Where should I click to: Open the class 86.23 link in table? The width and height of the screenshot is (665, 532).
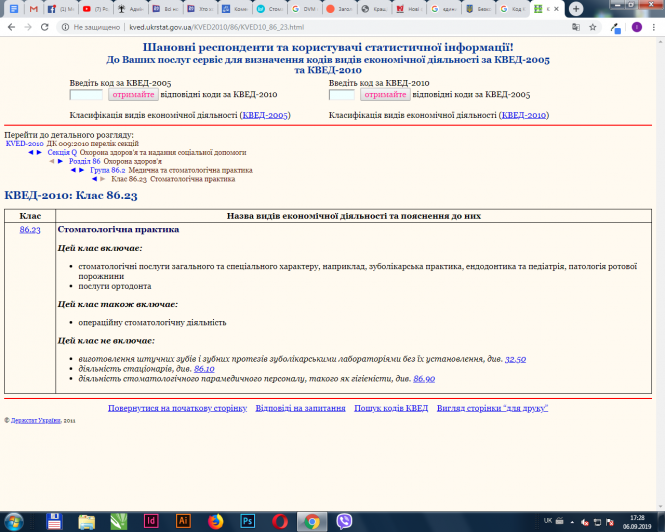(x=30, y=230)
